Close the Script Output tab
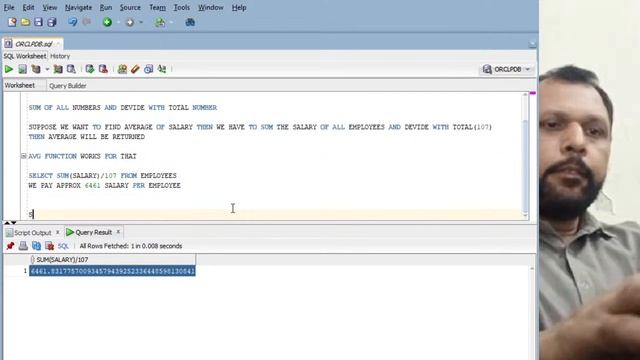The image size is (640, 360). pyautogui.click(x=58, y=232)
